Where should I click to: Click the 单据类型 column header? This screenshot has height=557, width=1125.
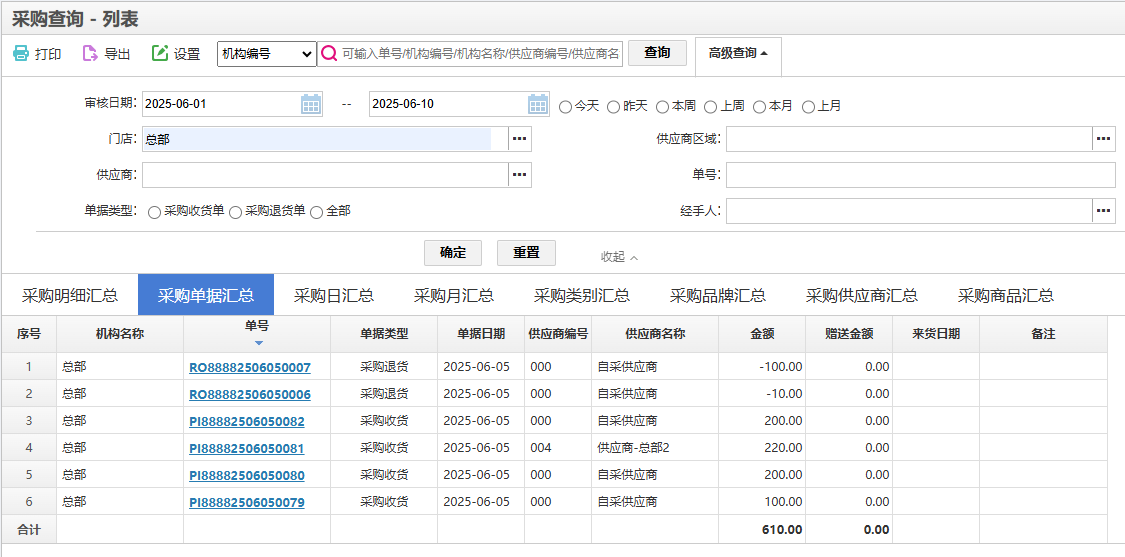pyautogui.click(x=384, y=334)
